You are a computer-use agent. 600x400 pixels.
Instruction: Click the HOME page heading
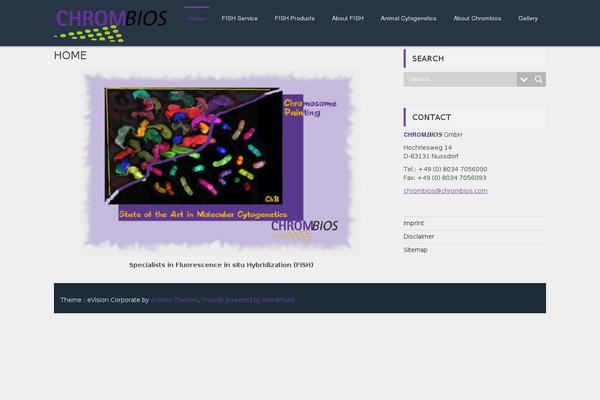pyautogui.click(x=70, y=56)
